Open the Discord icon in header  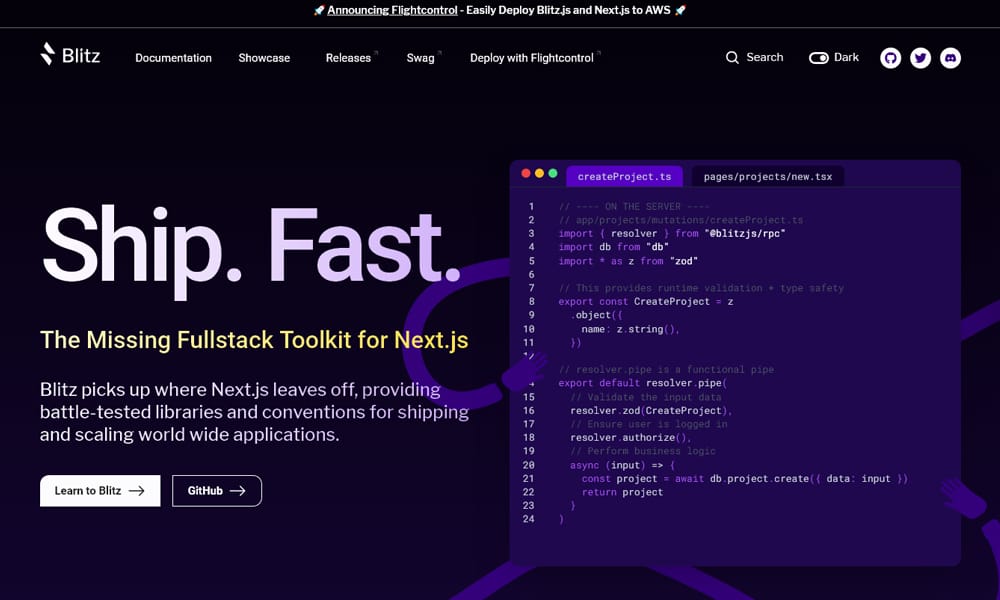tap(950, 58)
